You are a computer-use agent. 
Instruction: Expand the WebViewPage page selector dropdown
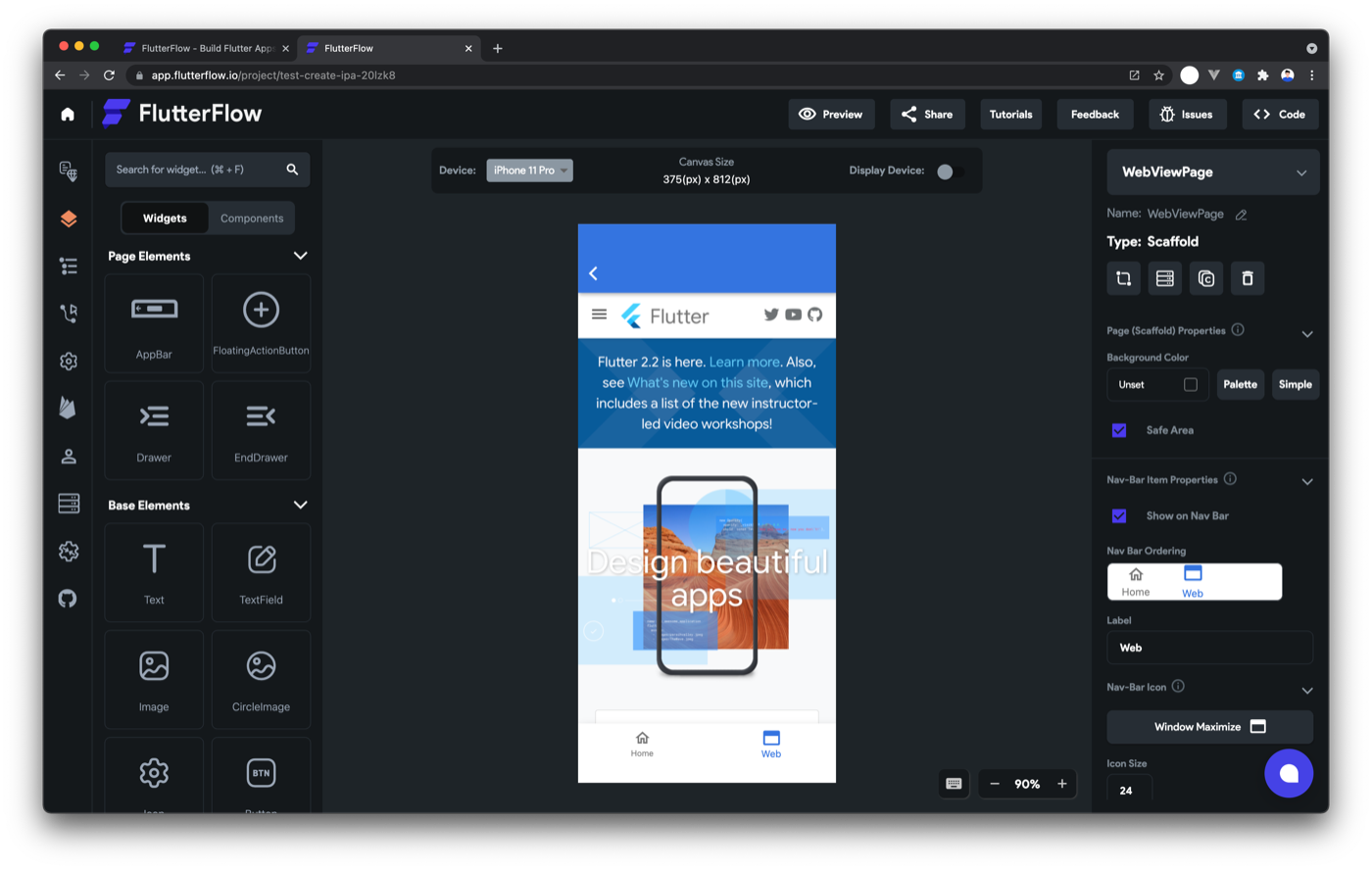(1213, 172)
